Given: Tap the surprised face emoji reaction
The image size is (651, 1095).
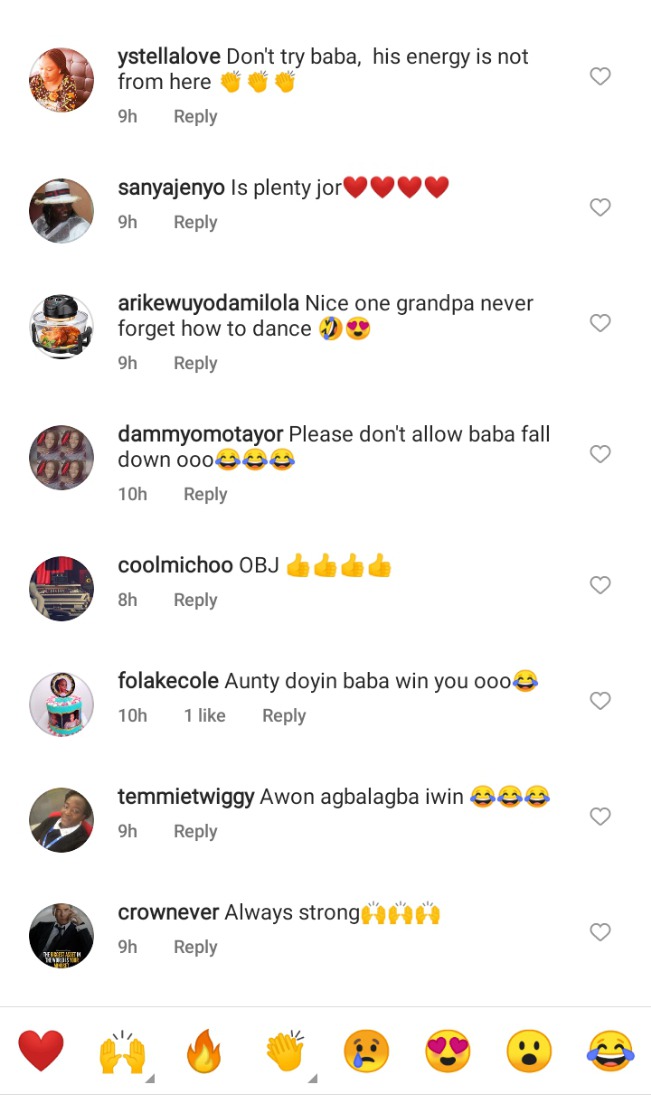Looking at the screenshot, I should point(529,1052).
